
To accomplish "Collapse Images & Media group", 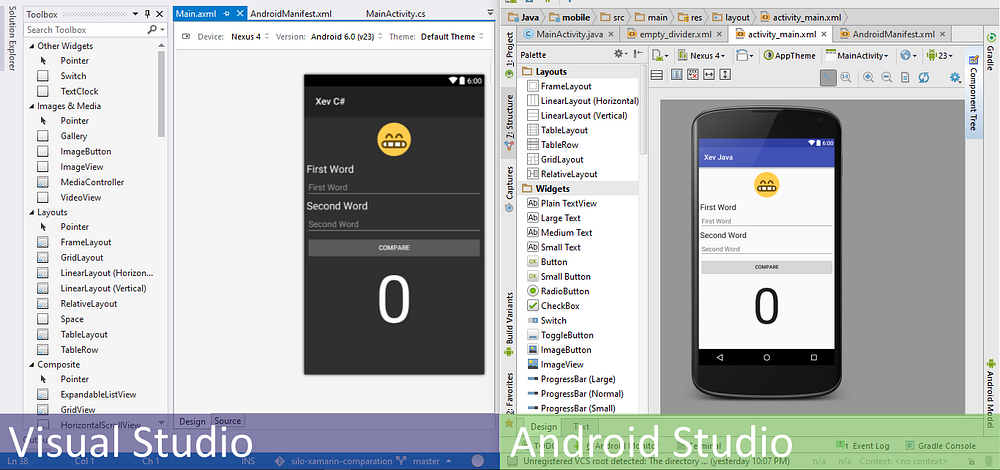I will pyautogui.click(x=32, y=106).
